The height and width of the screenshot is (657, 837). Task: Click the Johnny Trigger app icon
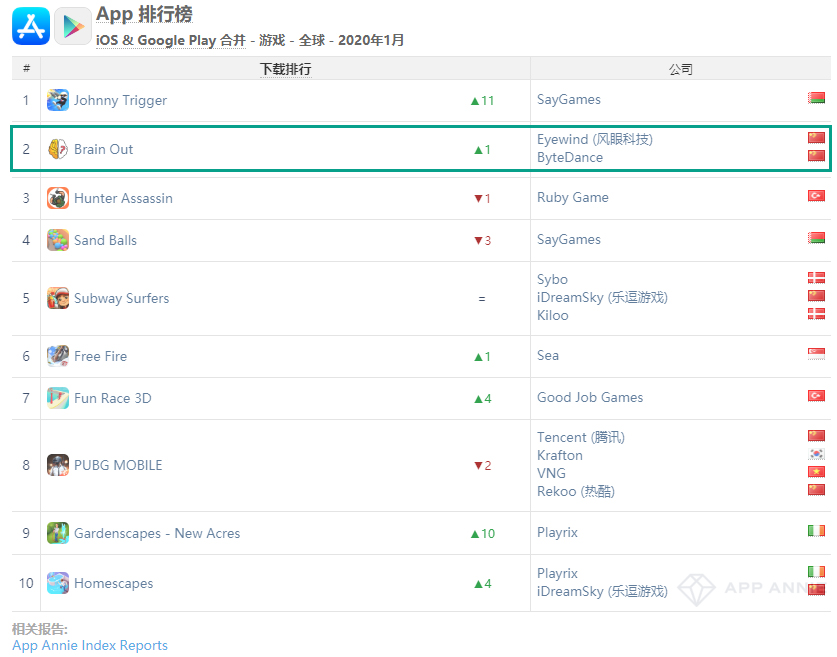click(58, 100)
